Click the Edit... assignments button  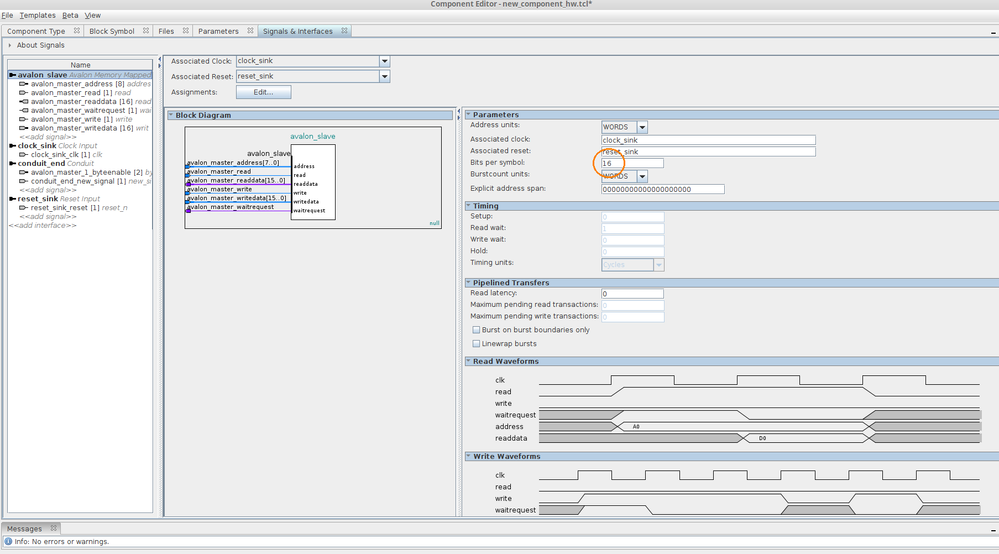[x=263, y=92]
